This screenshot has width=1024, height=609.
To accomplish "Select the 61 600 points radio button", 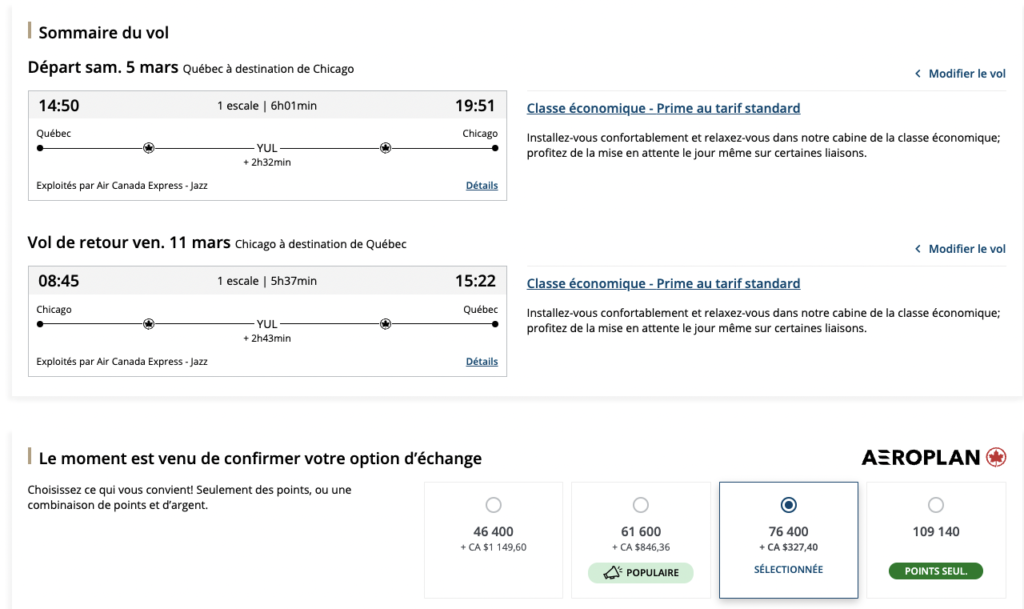I will pyautogui.click(x=641, y=505).
